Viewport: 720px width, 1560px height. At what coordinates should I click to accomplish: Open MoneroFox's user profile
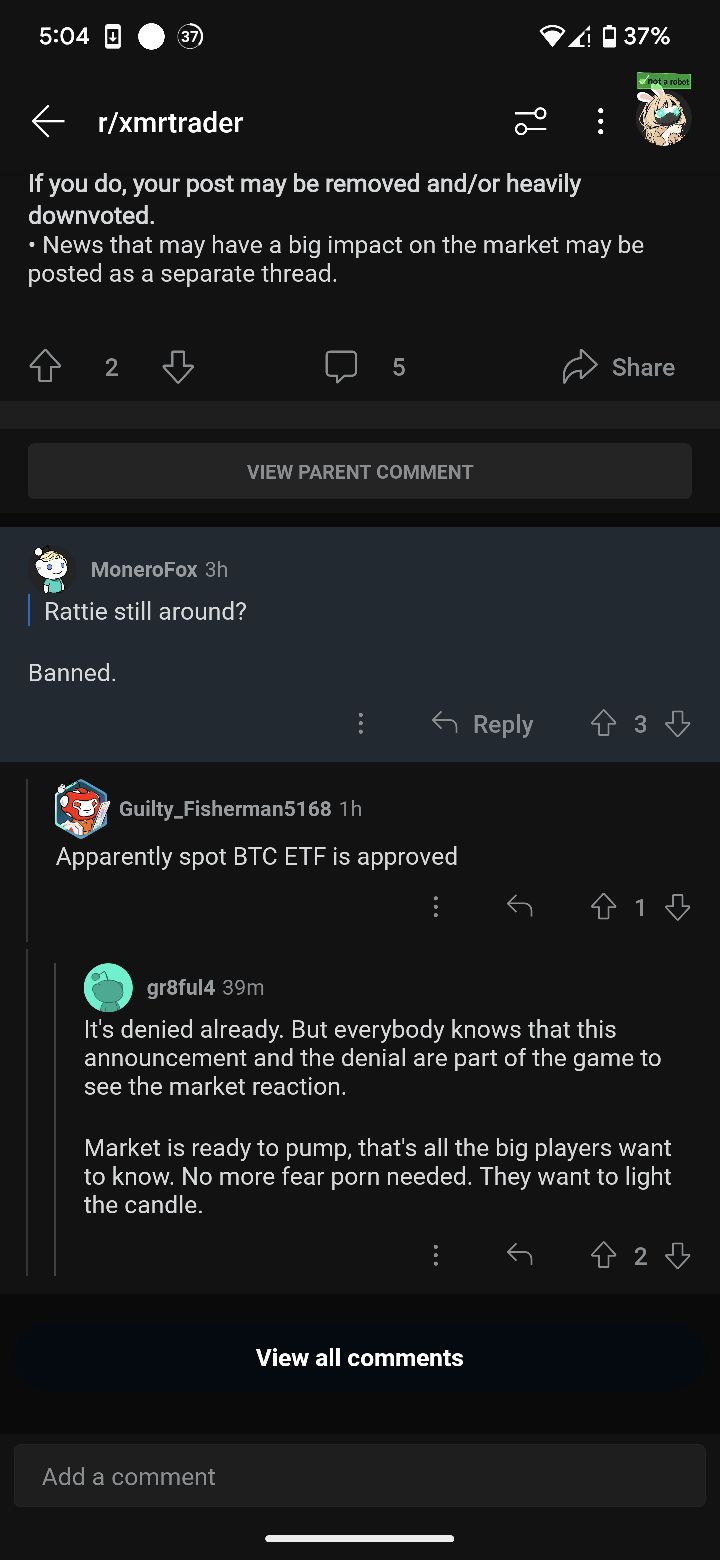click(143, 569)
